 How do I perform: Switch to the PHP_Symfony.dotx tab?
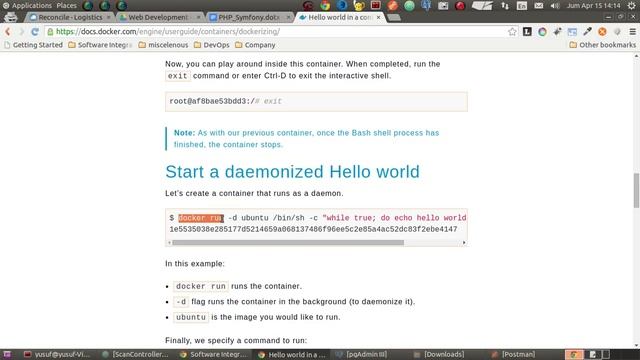click(249, 17)
